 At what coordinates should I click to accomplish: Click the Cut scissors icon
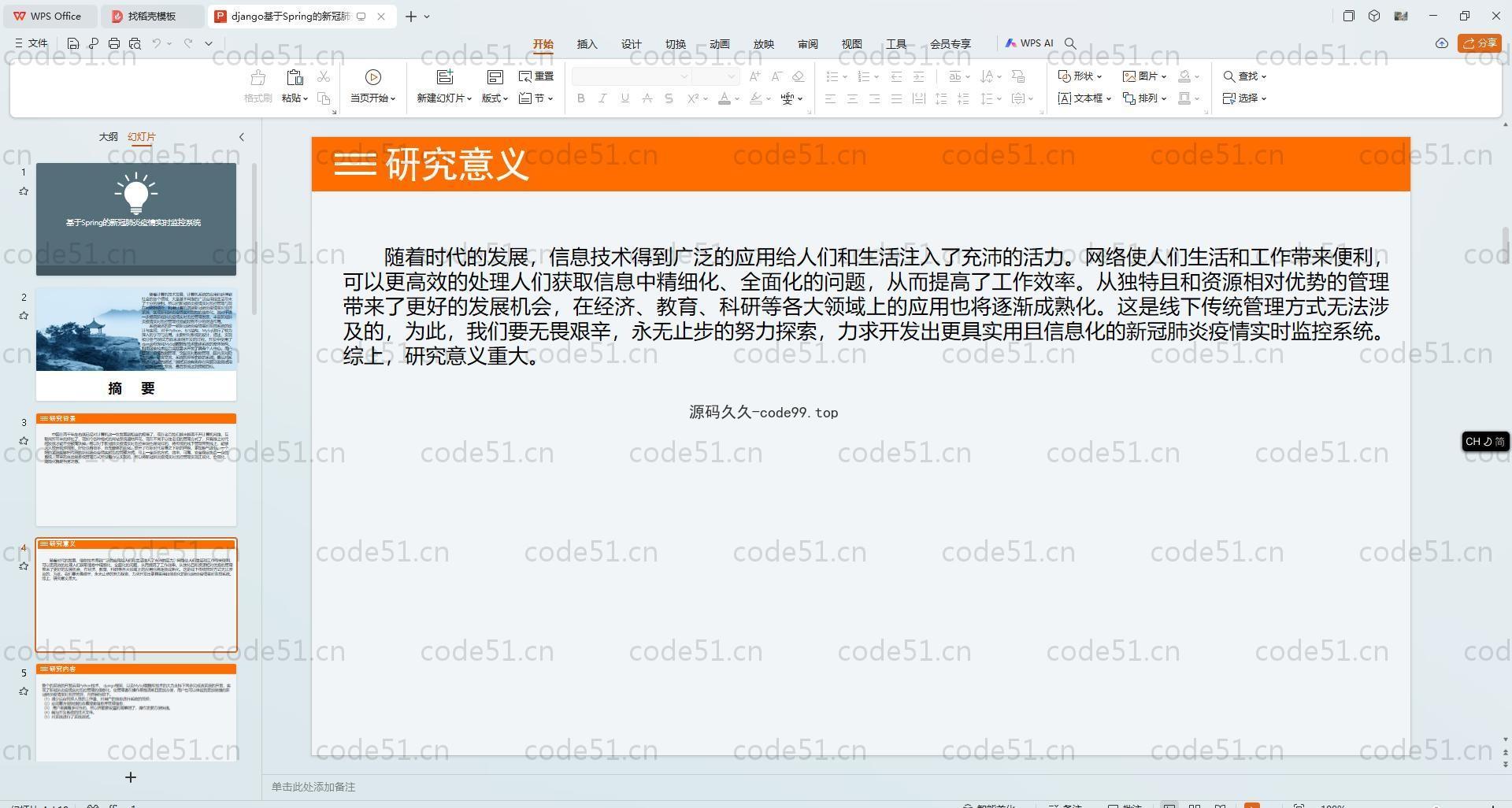324,76
